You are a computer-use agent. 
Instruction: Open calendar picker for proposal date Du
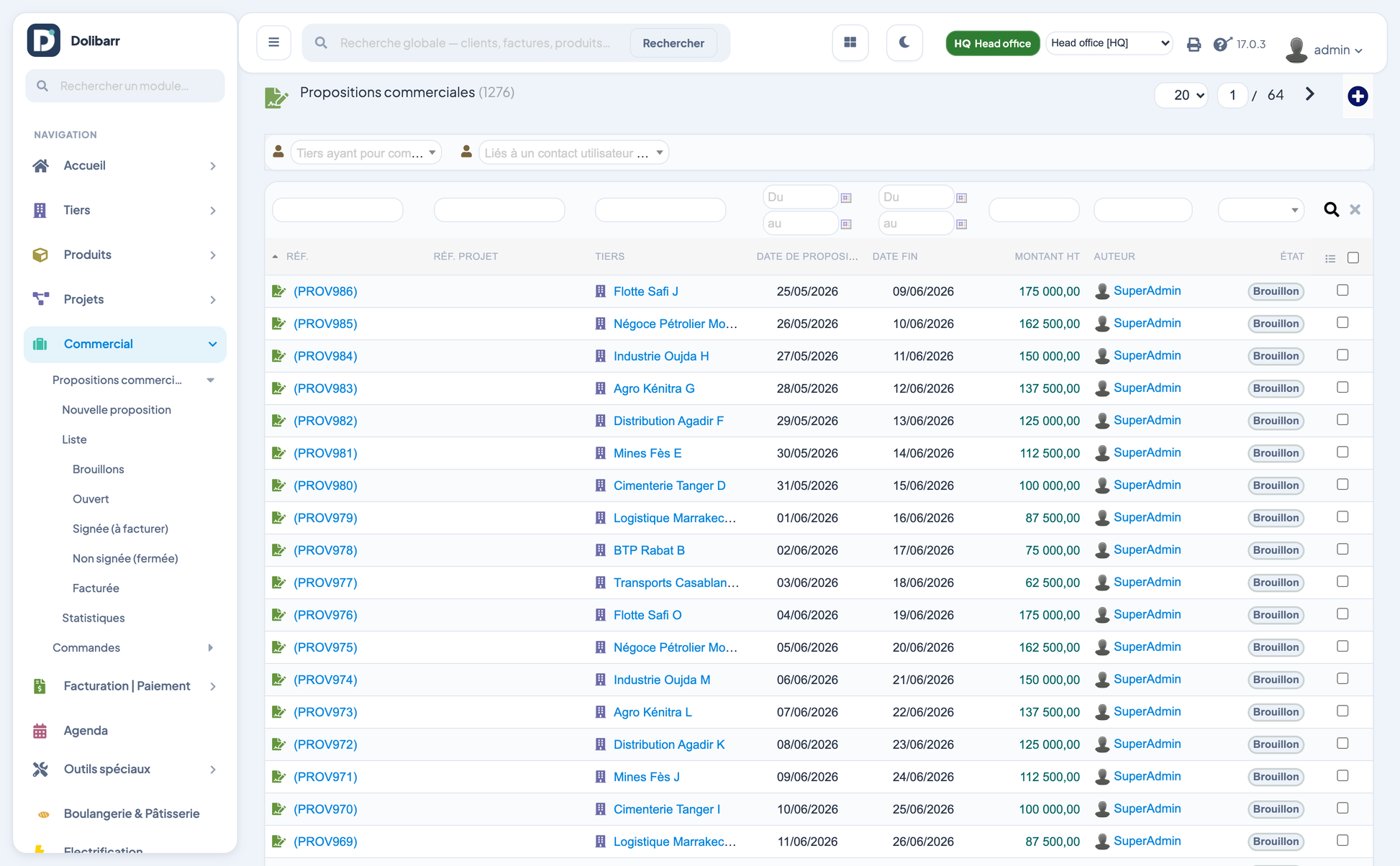(847, 198)
